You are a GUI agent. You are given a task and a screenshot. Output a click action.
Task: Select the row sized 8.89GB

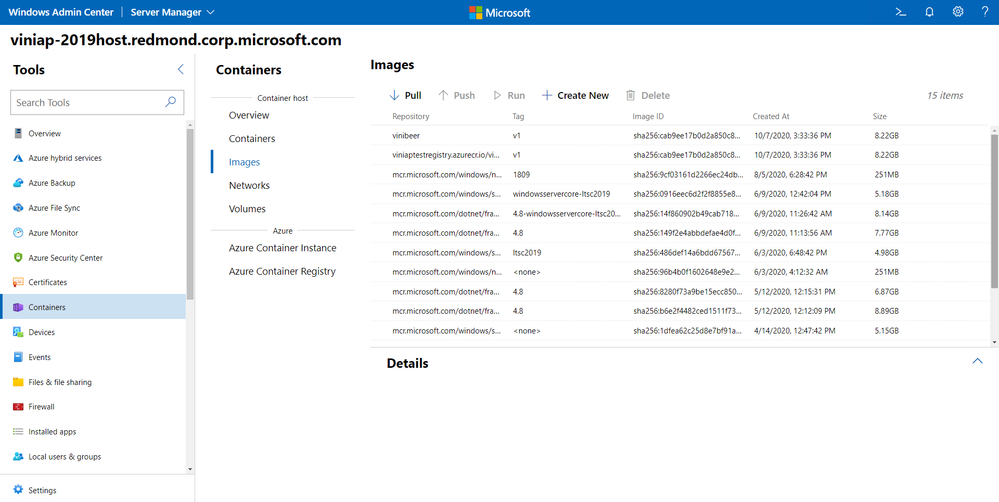(680, 311)
